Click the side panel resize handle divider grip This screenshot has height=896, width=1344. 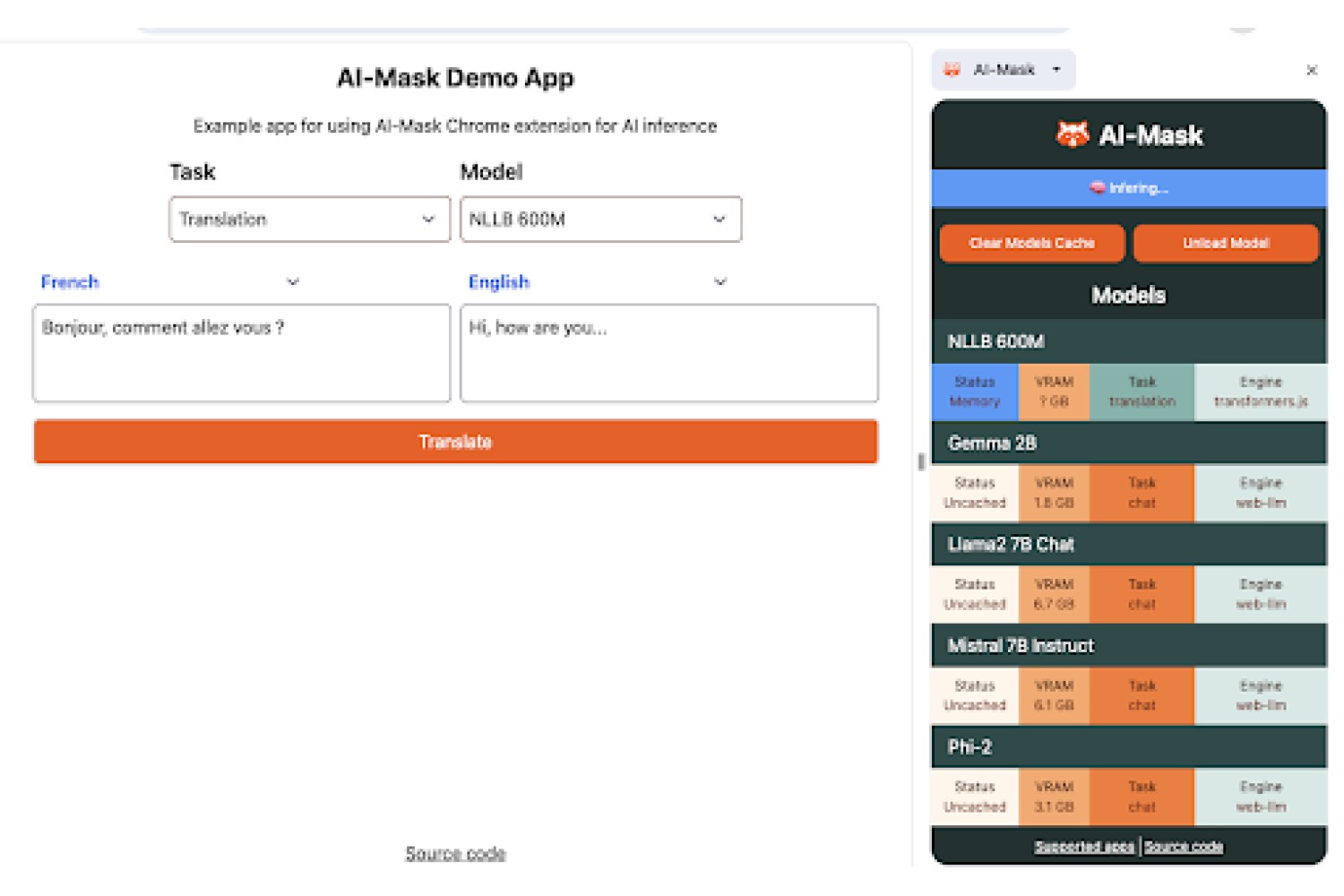920,462
